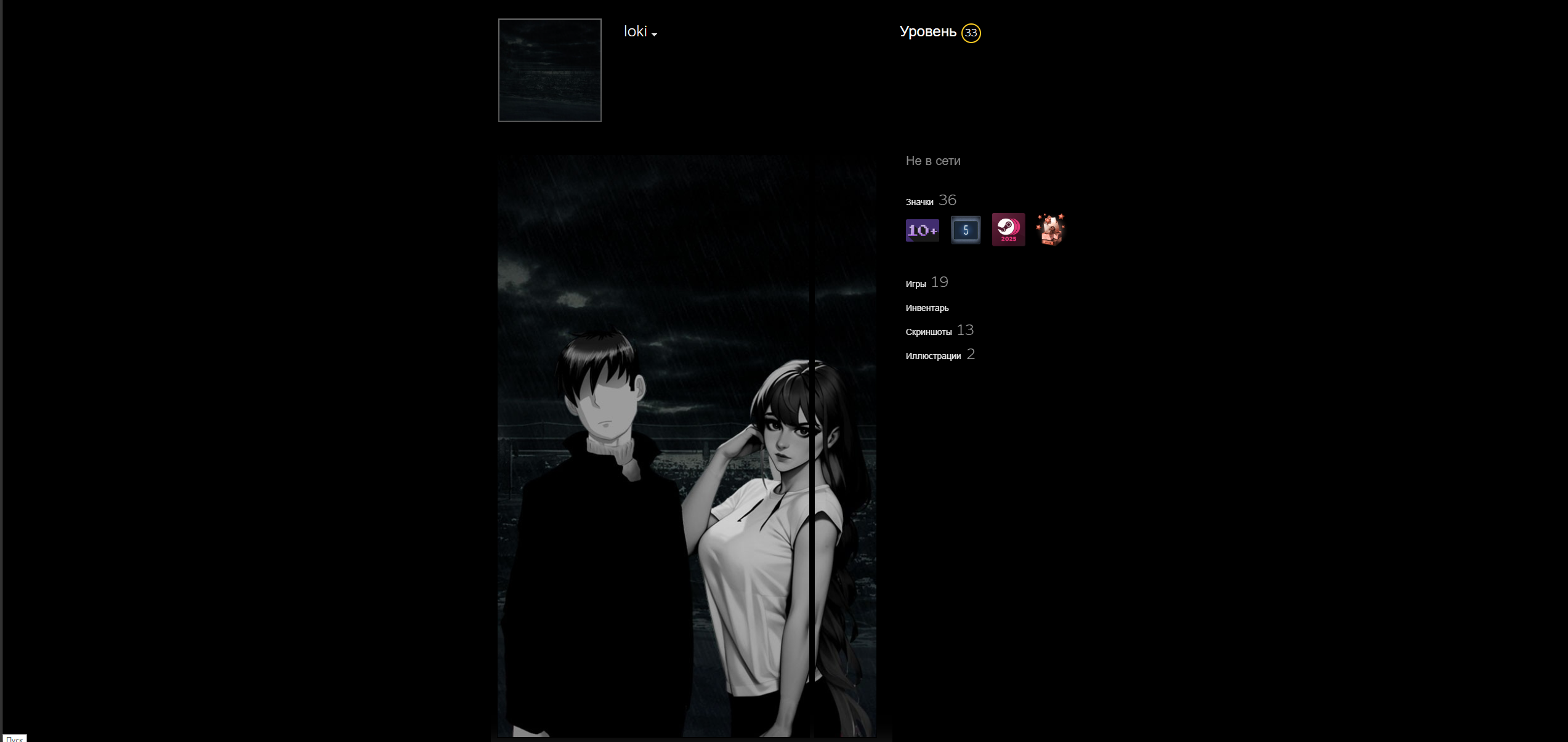Click the level 33 circle badge

[x=971, y=33]
